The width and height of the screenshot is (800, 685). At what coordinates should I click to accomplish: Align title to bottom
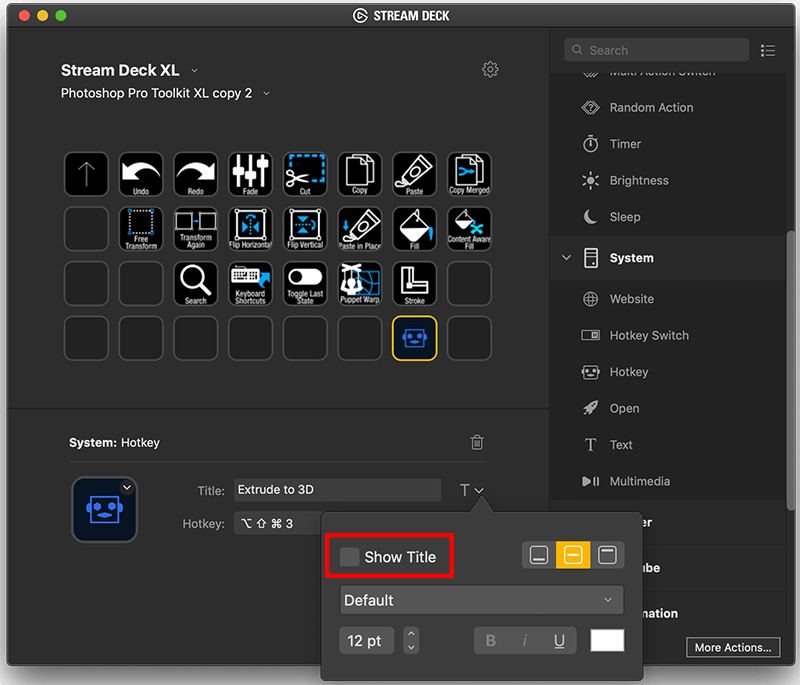tap(539, 555)
